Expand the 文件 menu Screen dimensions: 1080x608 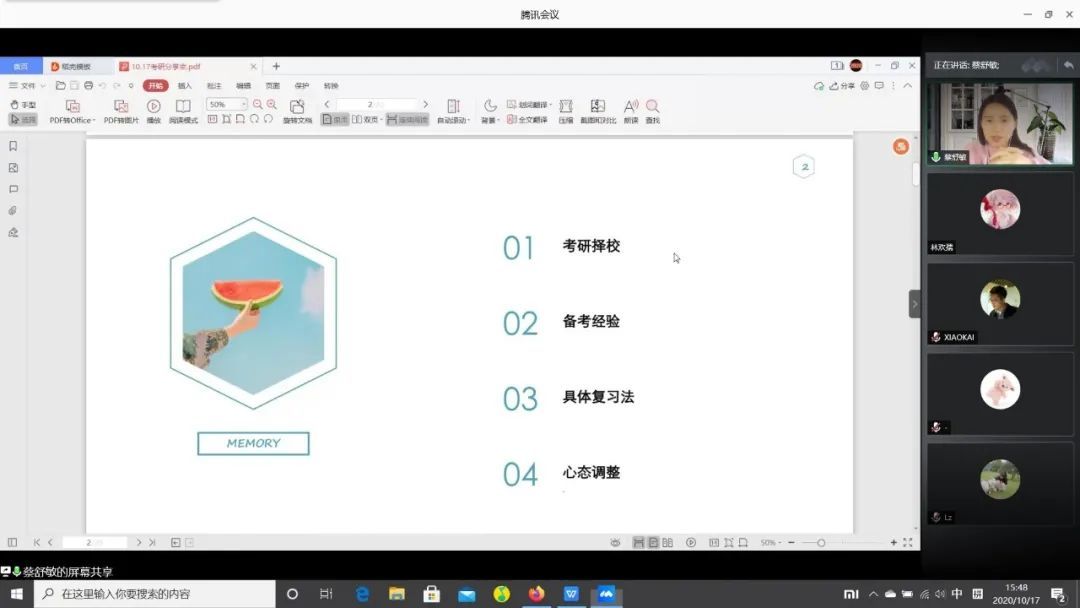27,86
